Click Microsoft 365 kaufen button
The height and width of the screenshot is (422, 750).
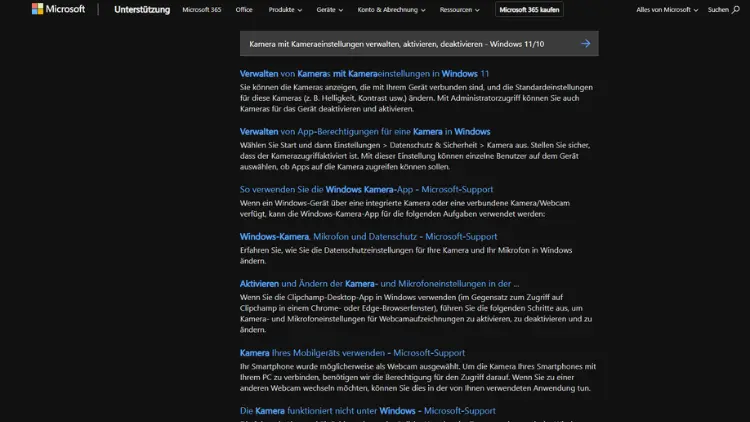click(x=529, y=10)
